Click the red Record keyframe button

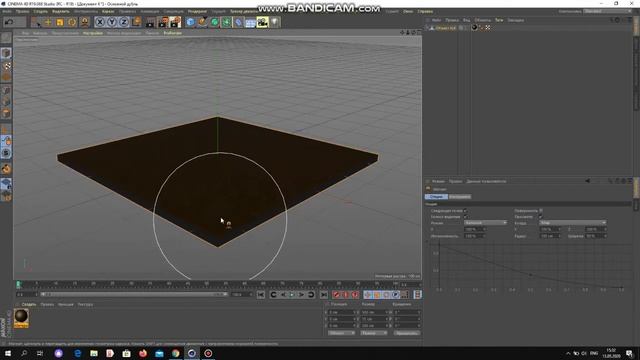pos(336,295)
